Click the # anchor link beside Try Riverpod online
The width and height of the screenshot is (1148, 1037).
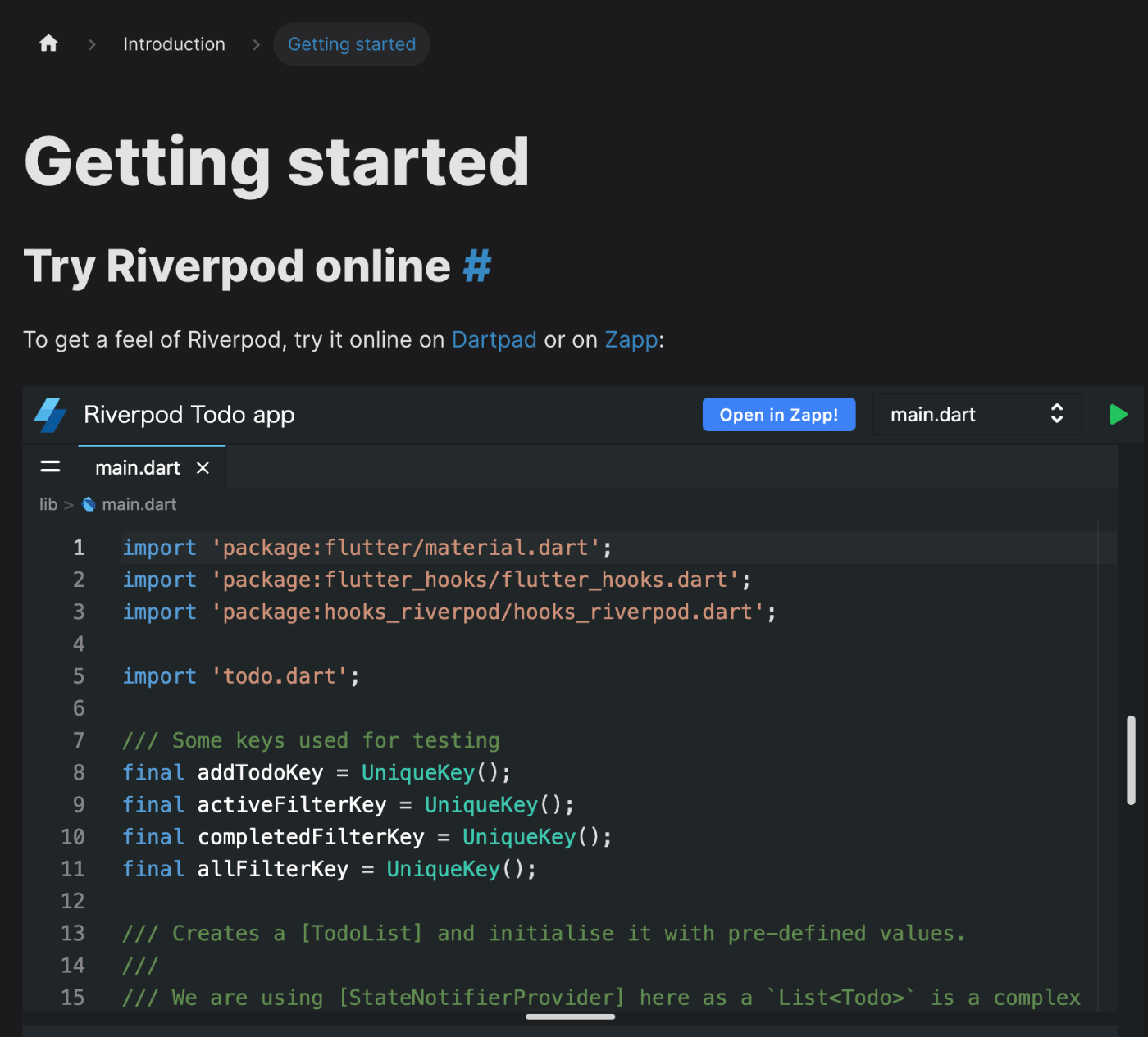pos(477,266)
